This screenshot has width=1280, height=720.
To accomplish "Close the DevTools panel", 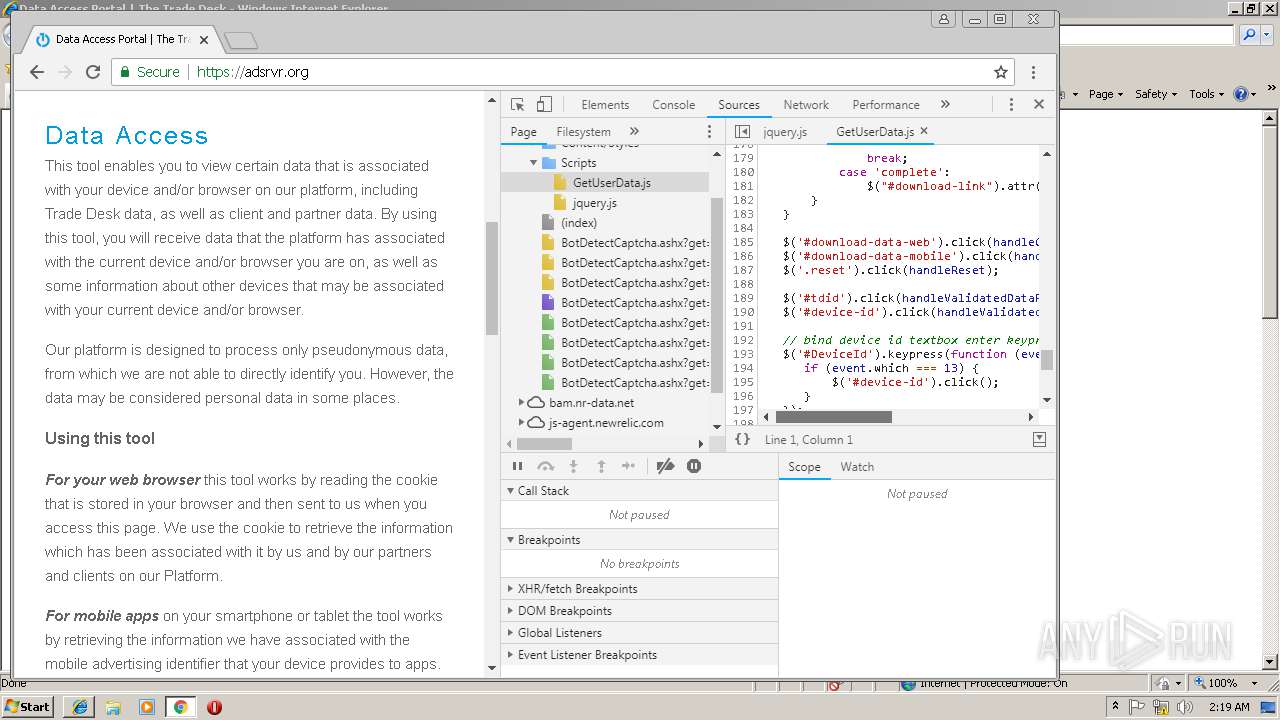I will point(1039,104).
